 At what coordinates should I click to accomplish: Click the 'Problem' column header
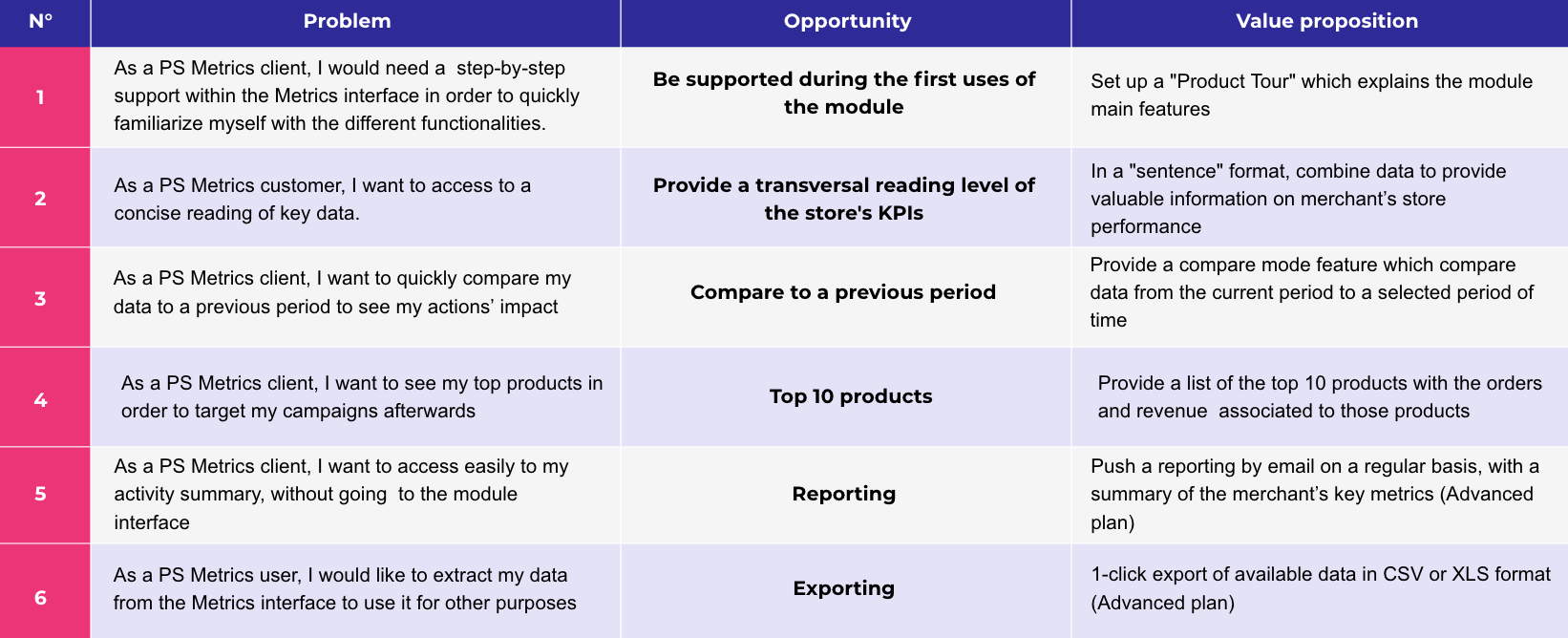click(x=347, y=21)
